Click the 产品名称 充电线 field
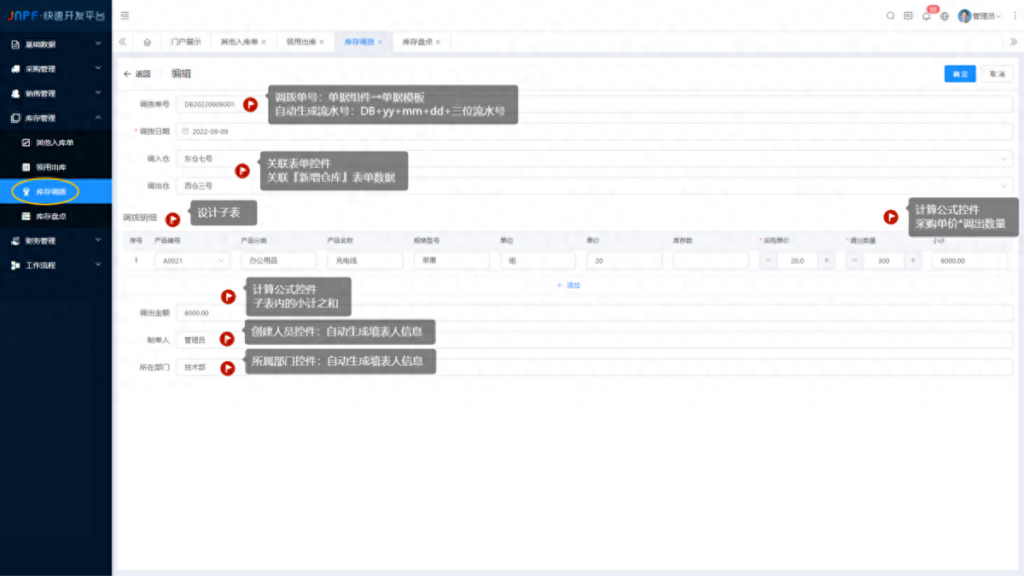 (x=365, y=261)
